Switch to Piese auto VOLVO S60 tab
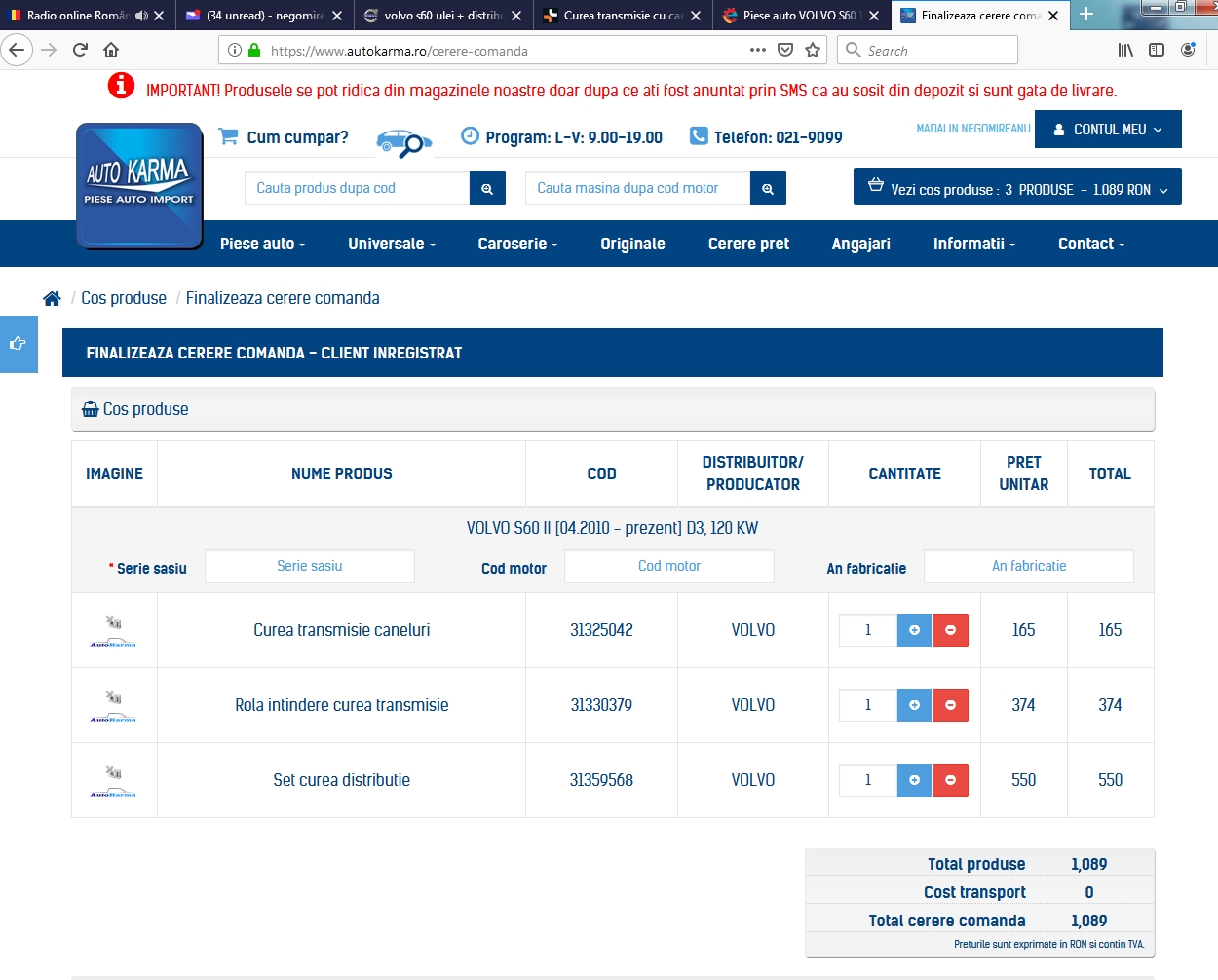 click(x=802, y=15)
